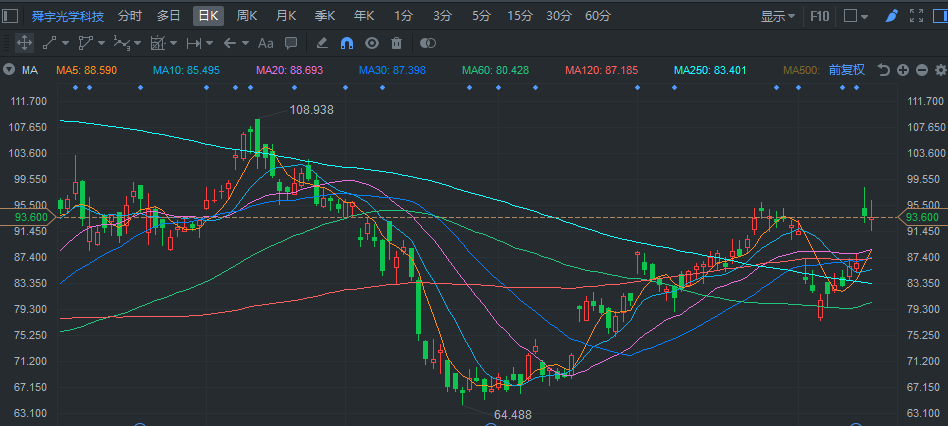Delete drawings with the trash icon
The width and height of the screenshot is (948, 426).
pyautogui.click(x=397, y=43)
